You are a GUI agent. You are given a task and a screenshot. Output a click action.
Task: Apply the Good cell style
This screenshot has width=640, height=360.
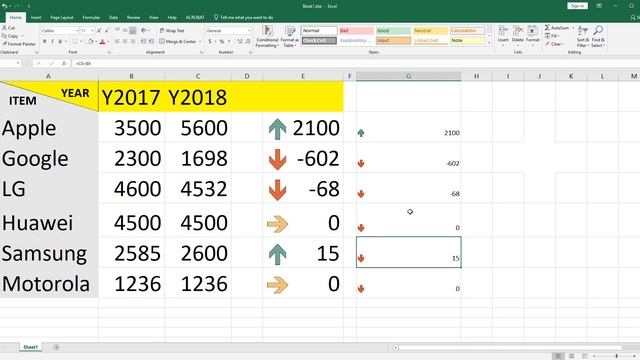(393, 31)
